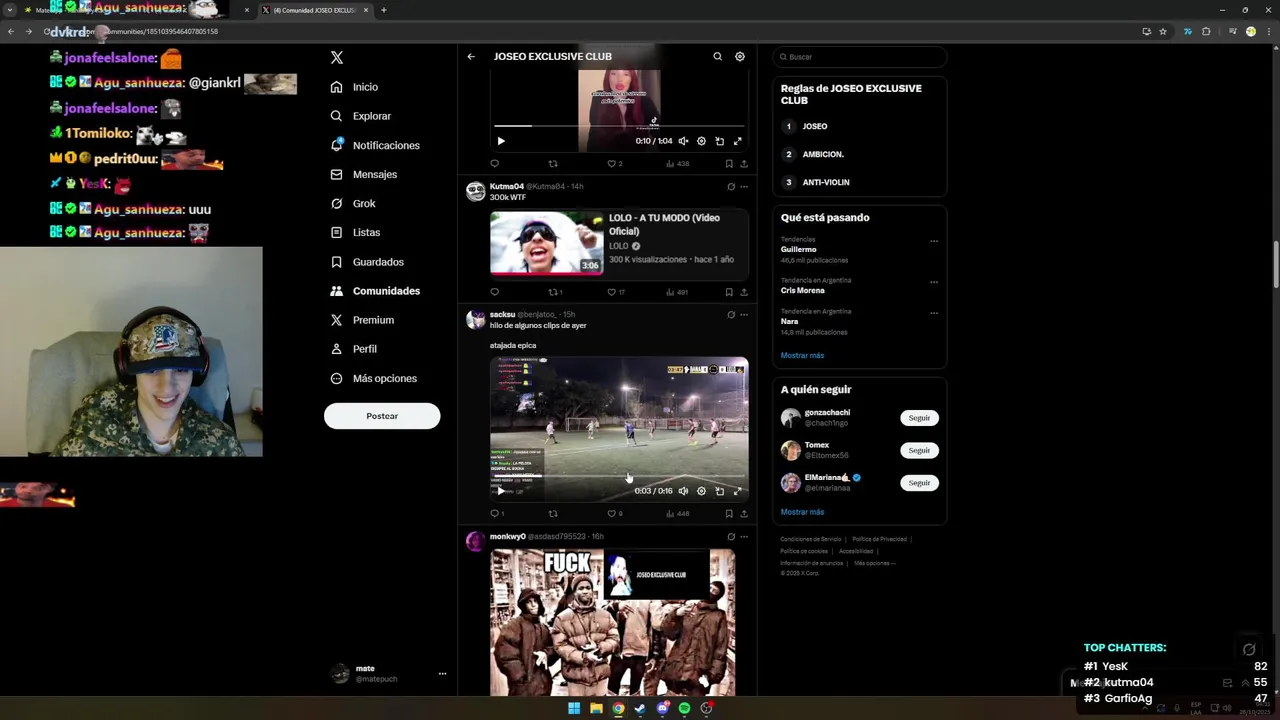Open account menu dots beside matepuch
The width and height of the screenshot is (1280, 720).
click(x=442, y=674)
